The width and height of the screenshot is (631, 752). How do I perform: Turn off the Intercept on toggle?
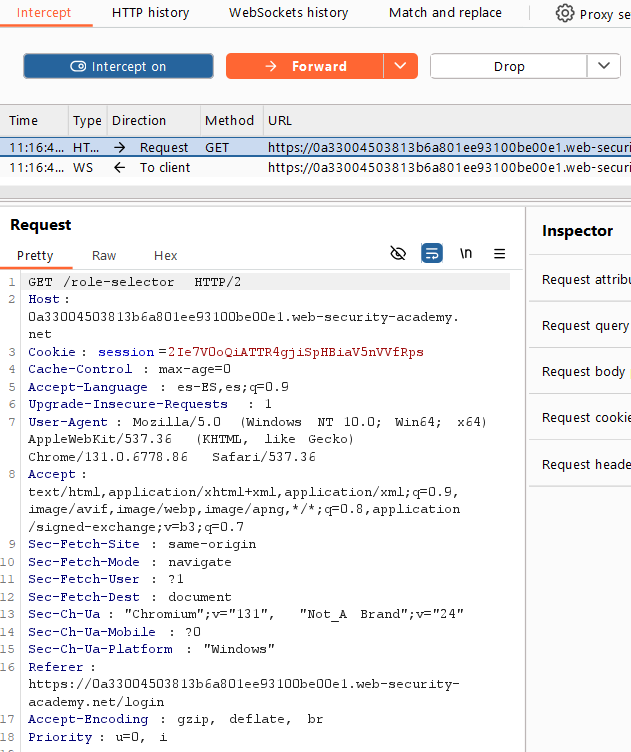pyautogui.click(x=118, y=66)
